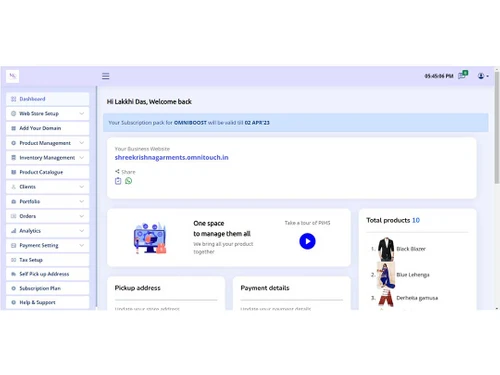Open the Dashboard menu item

pos(48,99)
